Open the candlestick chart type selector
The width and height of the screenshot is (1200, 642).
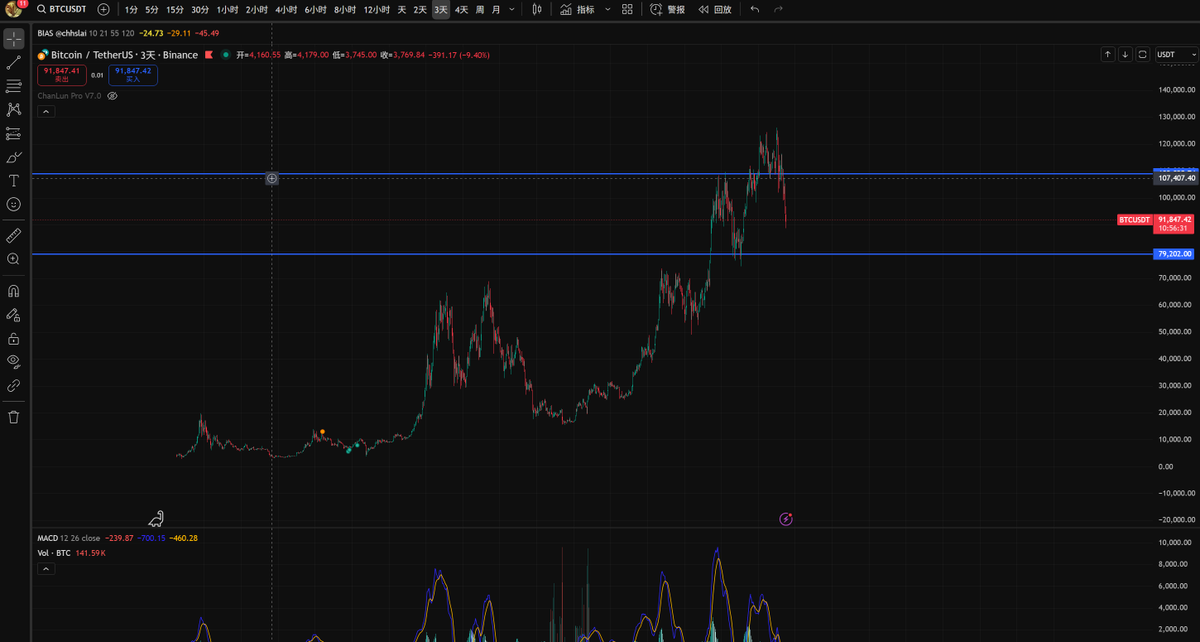point(537,9)
